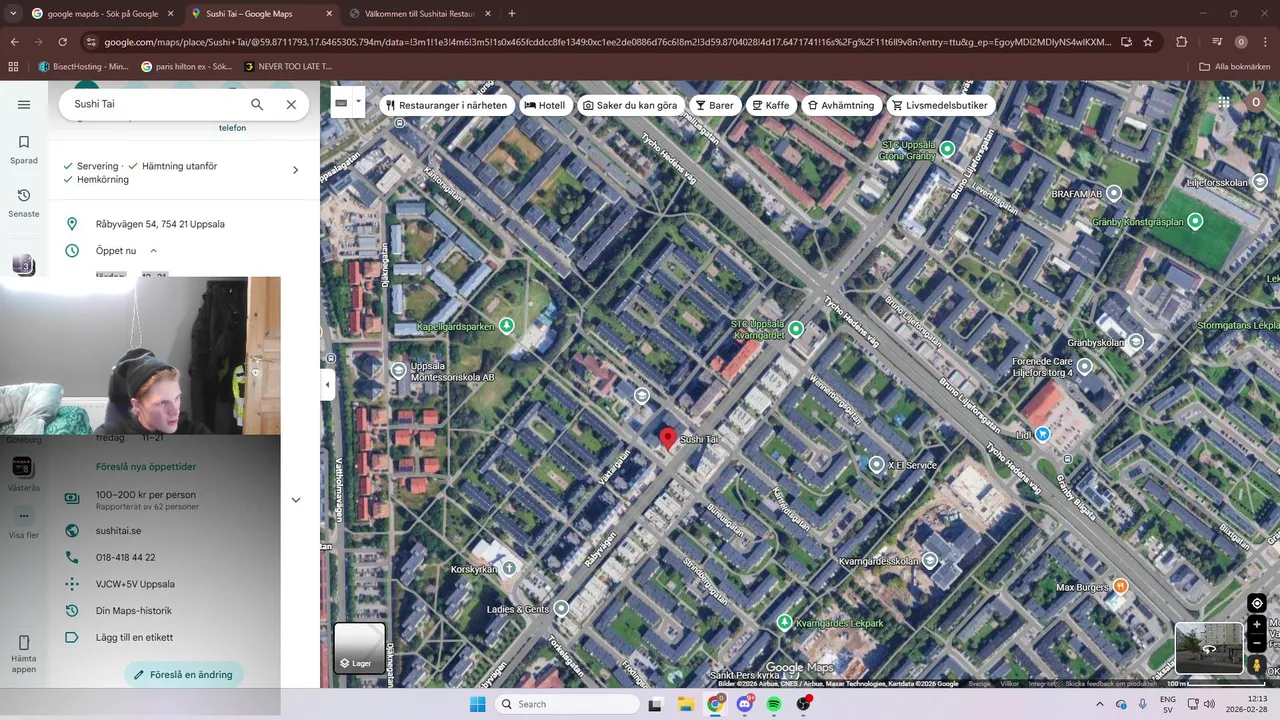This screenshot has height=720, width=1280.
Task: Click the red Sushi Tai map pin
Action: click(667, 438)
